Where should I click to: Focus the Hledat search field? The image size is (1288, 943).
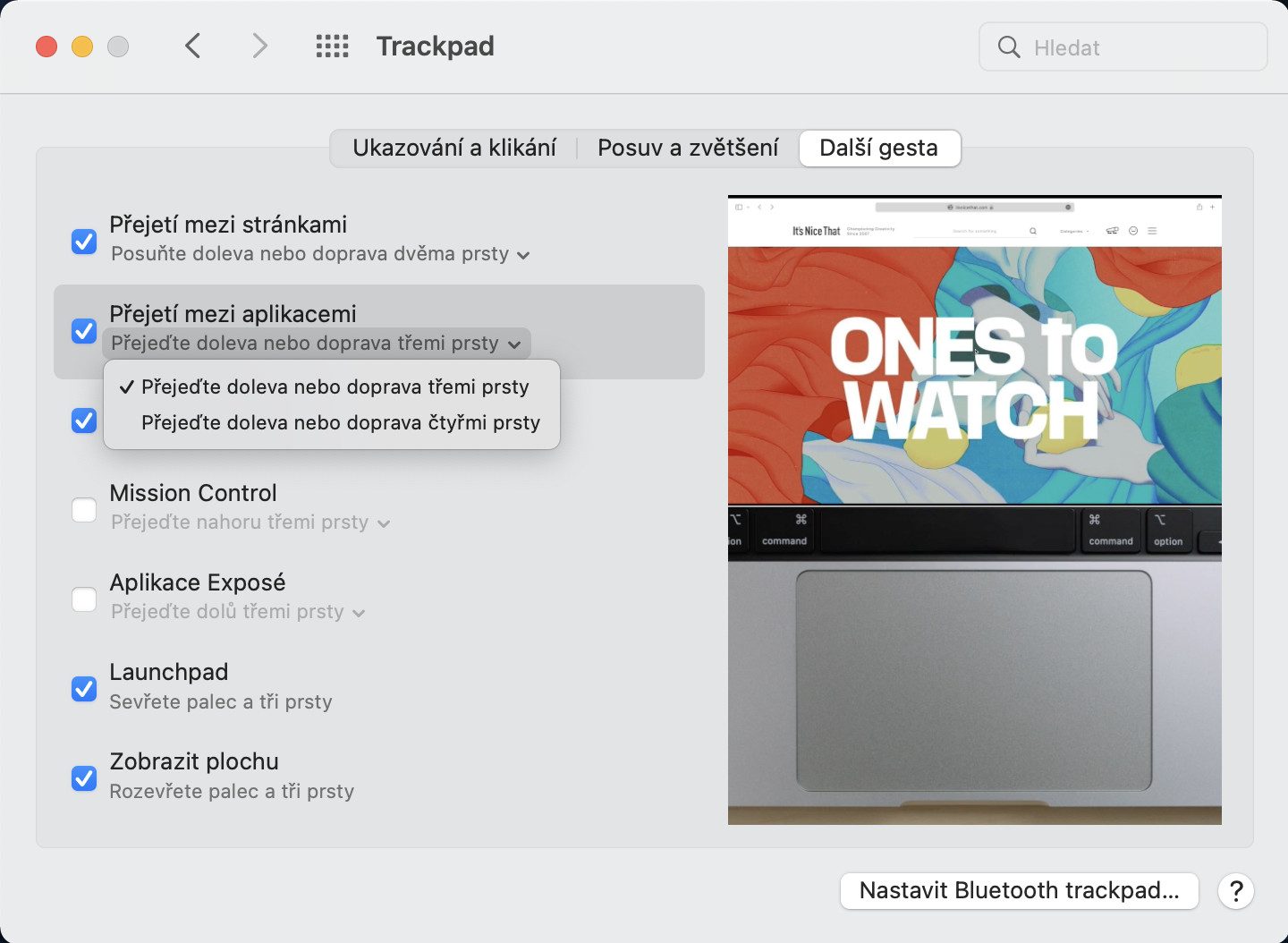[x=1123, y=47]
